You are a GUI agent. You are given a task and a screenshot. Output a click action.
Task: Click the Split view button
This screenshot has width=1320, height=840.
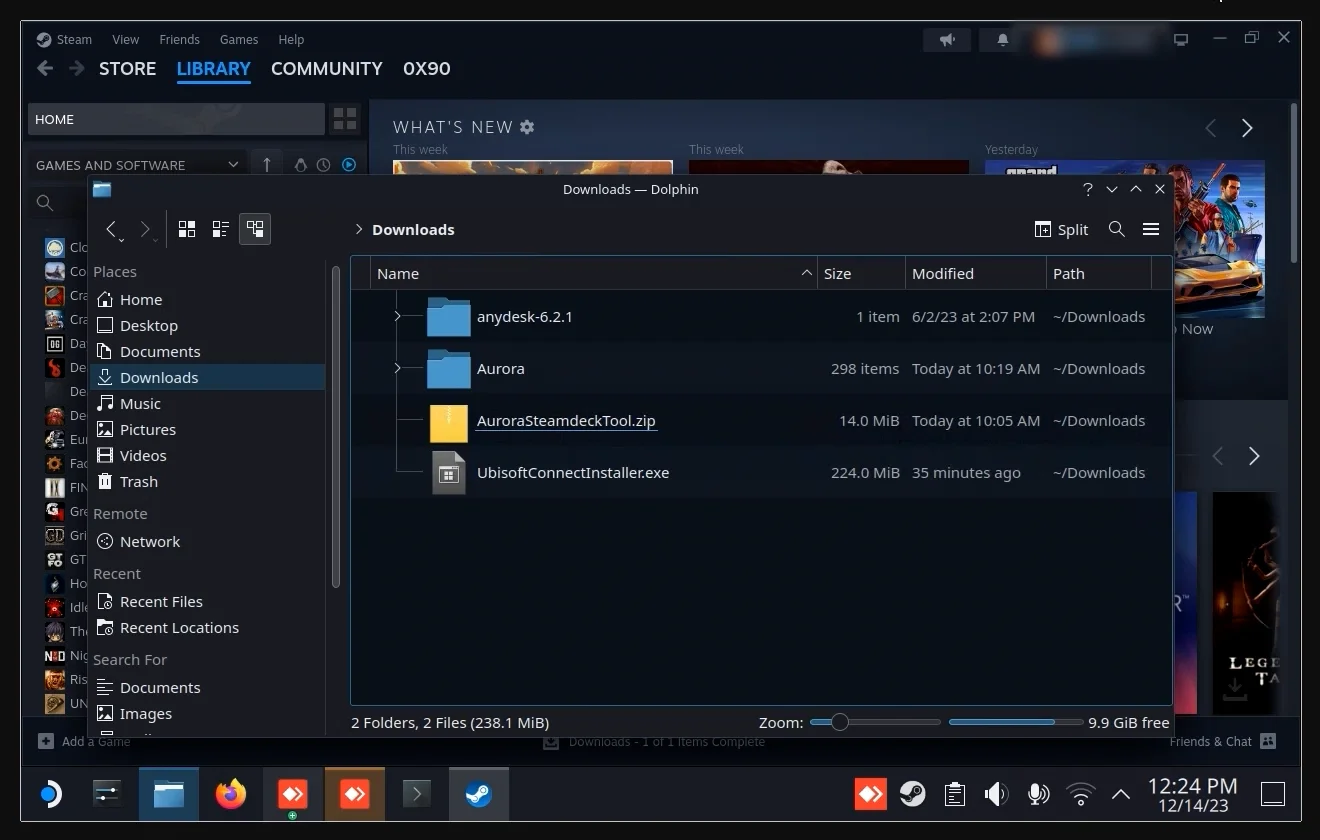tap(1061, 229)
